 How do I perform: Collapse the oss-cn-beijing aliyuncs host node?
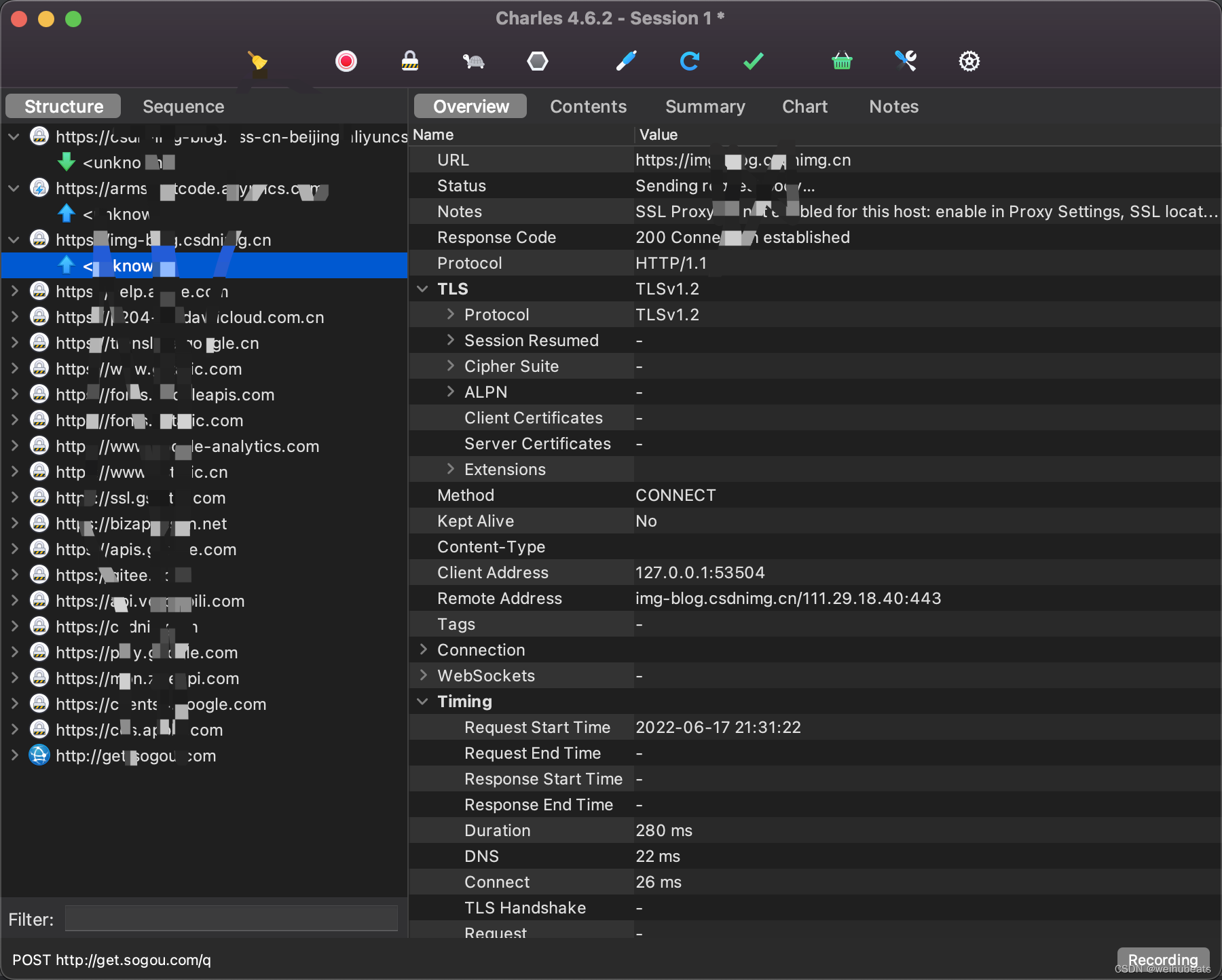tap(14, 137)
